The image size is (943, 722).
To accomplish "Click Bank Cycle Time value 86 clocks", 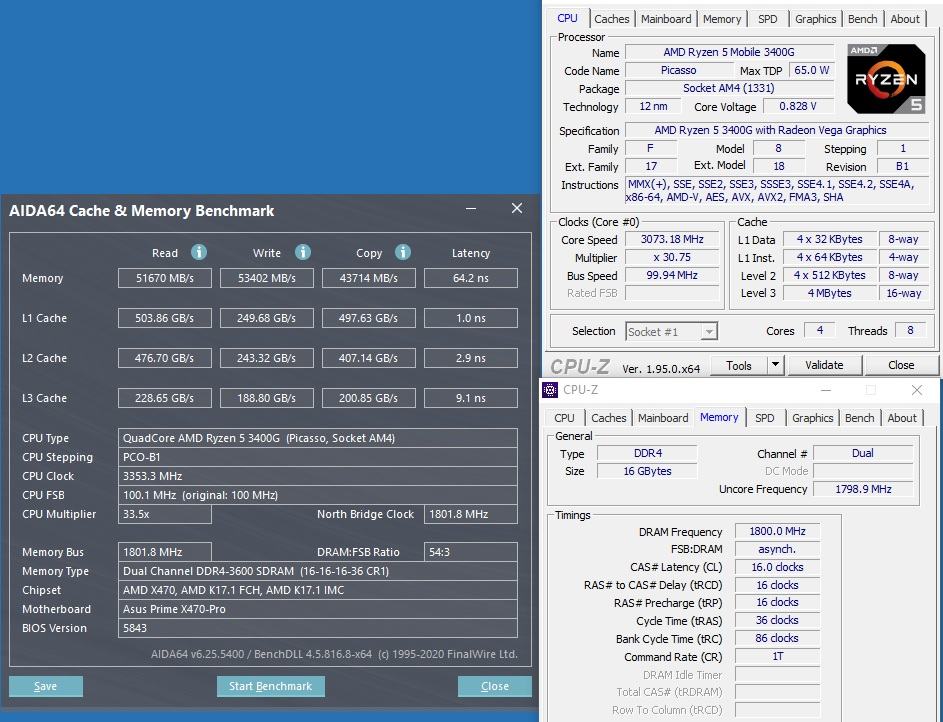I will (777, 638).
